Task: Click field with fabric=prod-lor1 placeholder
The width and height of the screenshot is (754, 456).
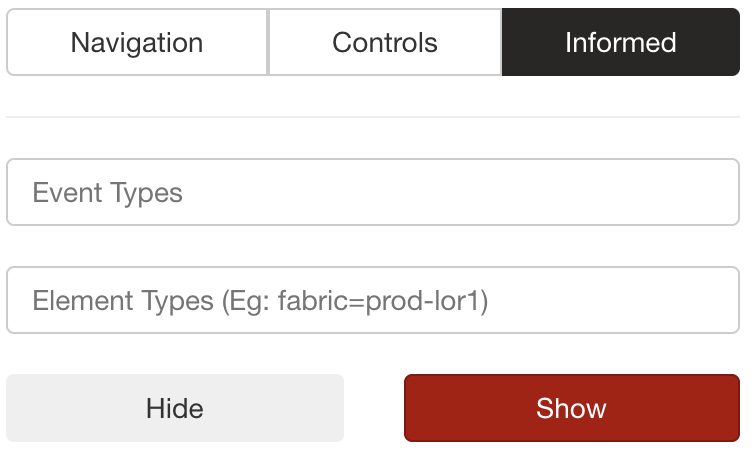Action: [373, 300]
